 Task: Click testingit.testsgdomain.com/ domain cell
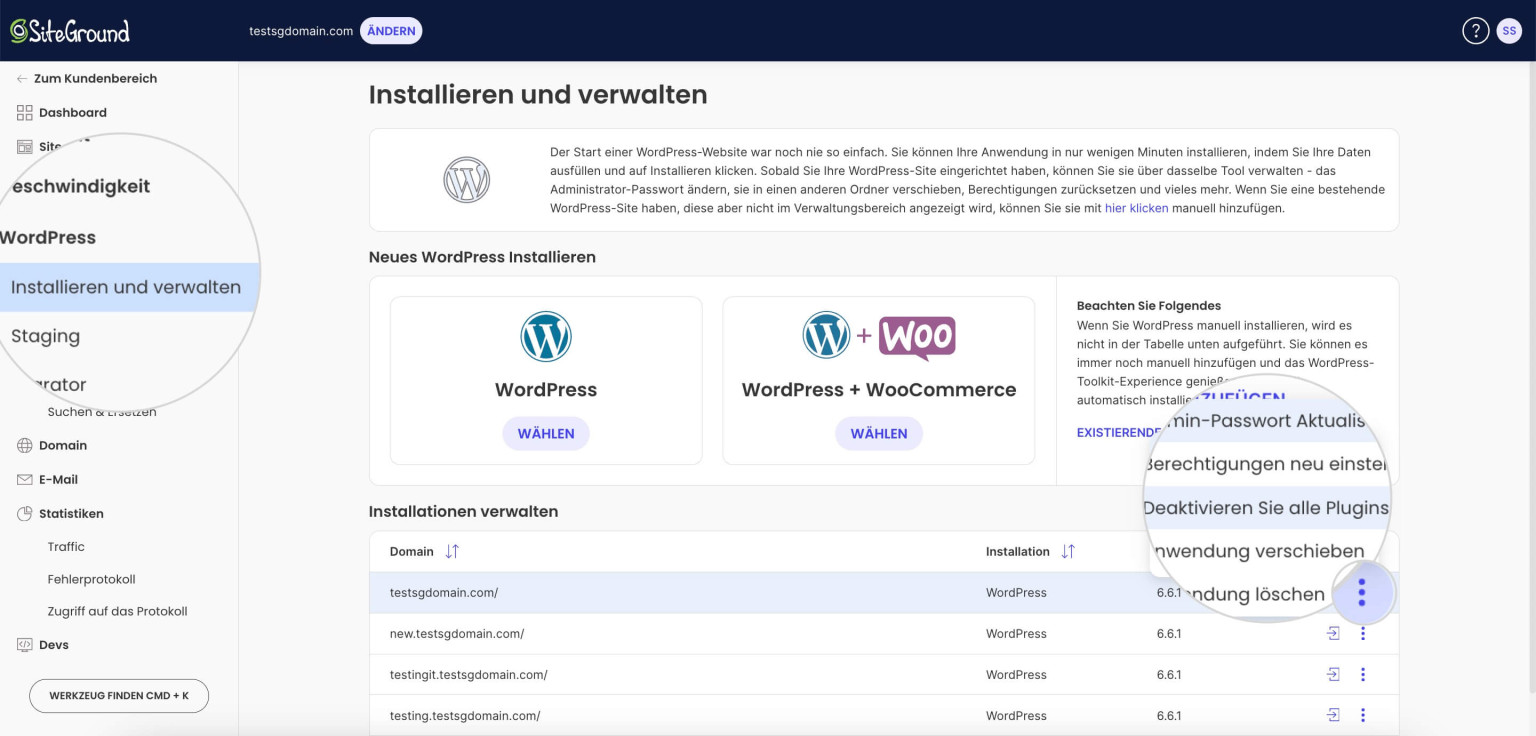[469, 675]
